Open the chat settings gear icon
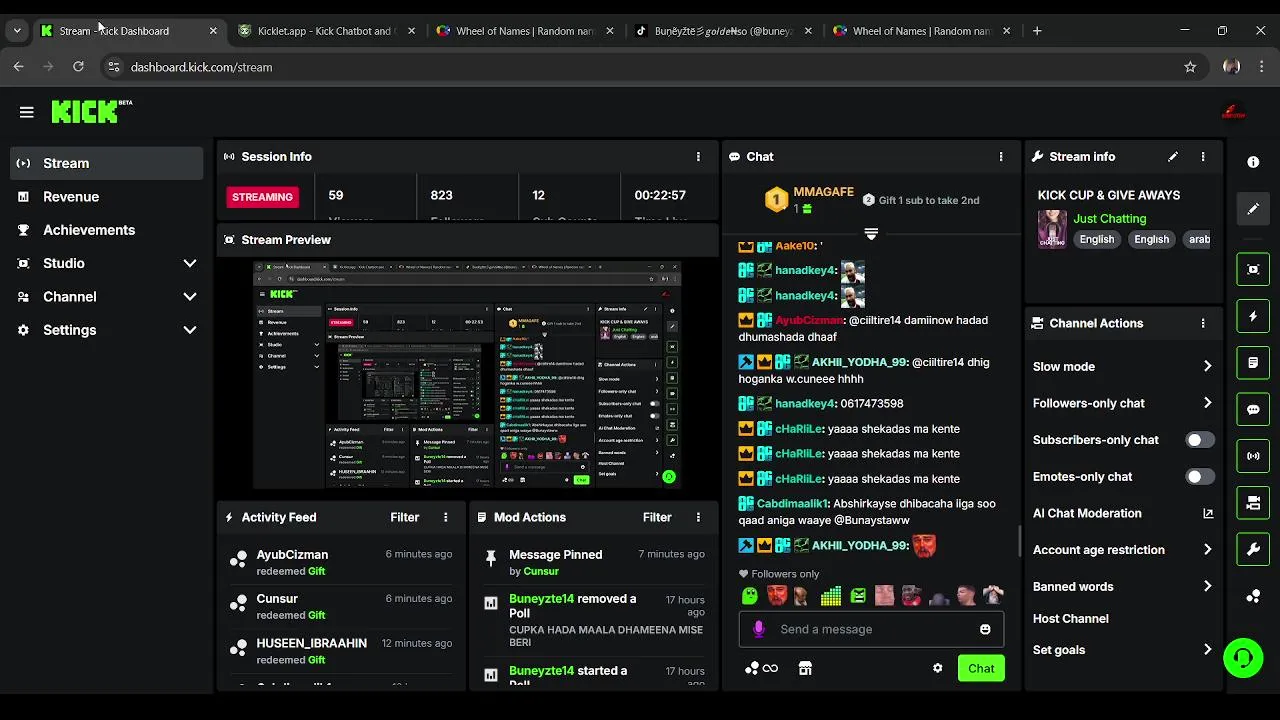The image size is (1280, 720). (x=937, y=668)
